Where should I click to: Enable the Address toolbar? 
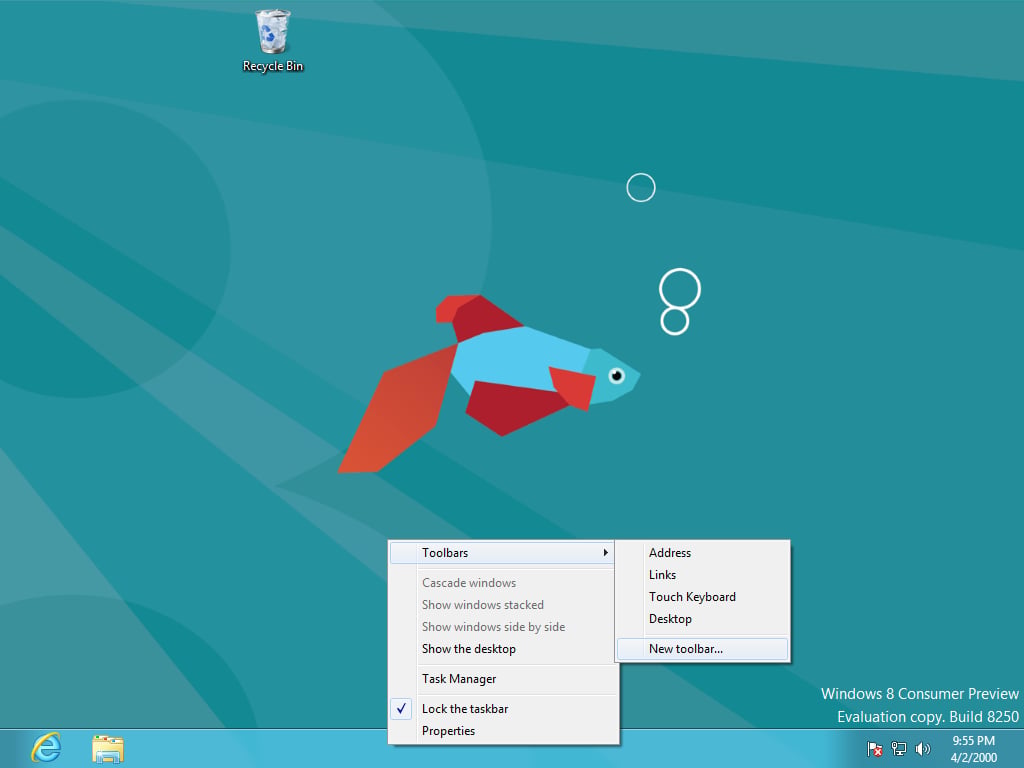coord(702,552)
